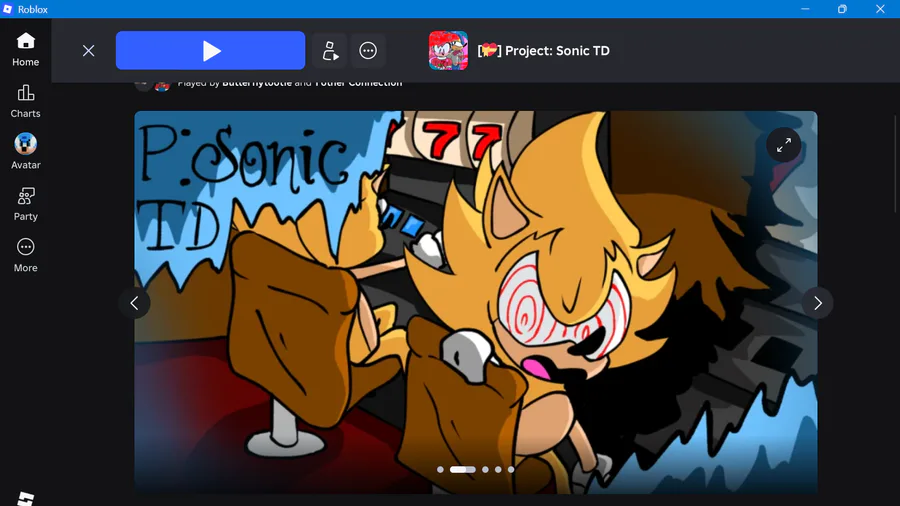Open the Home section in sidebar
The image size is (900, 506).
click(x=25, y=50)
